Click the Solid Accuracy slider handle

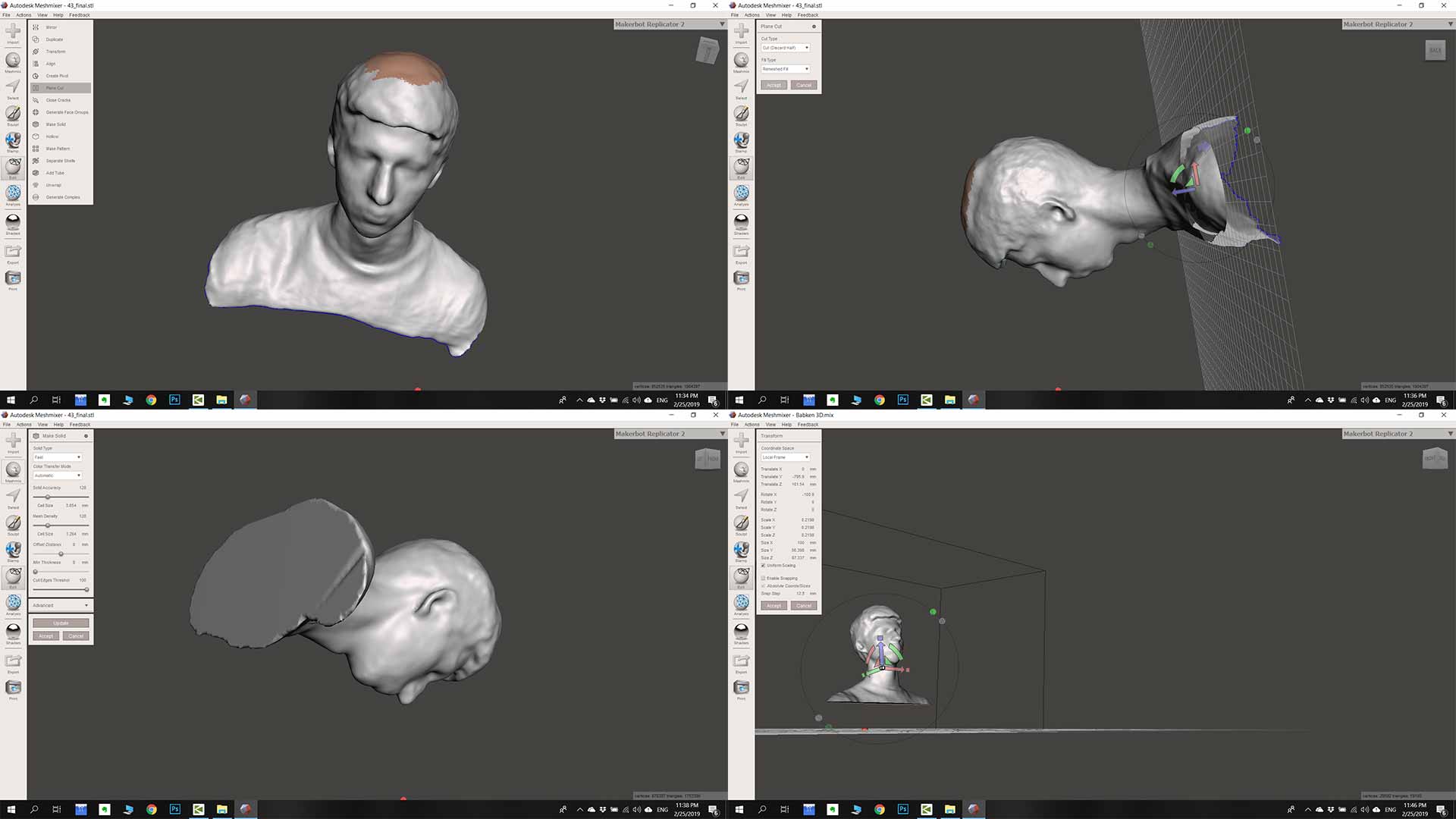pos(48,497)
